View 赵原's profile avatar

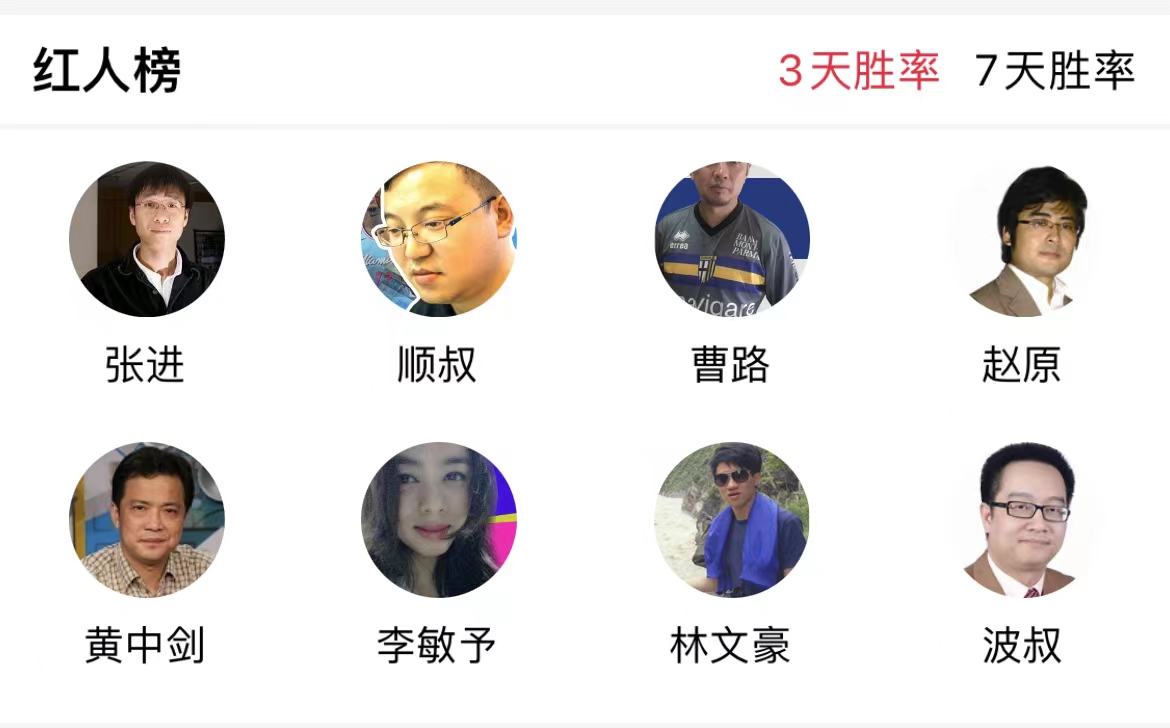coord(1024,239)
